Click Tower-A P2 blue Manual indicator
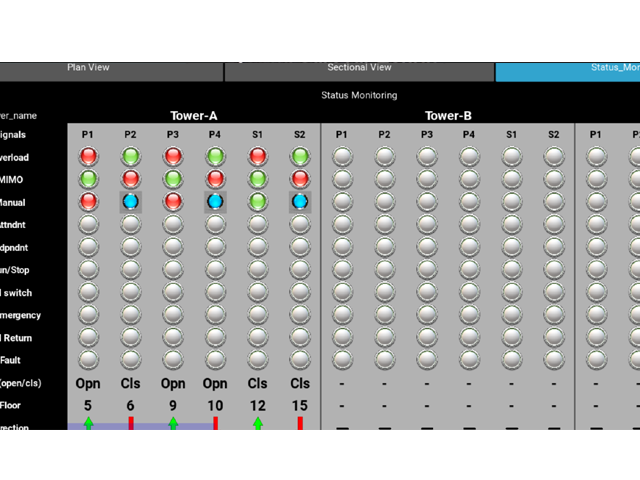 [130, 201]
